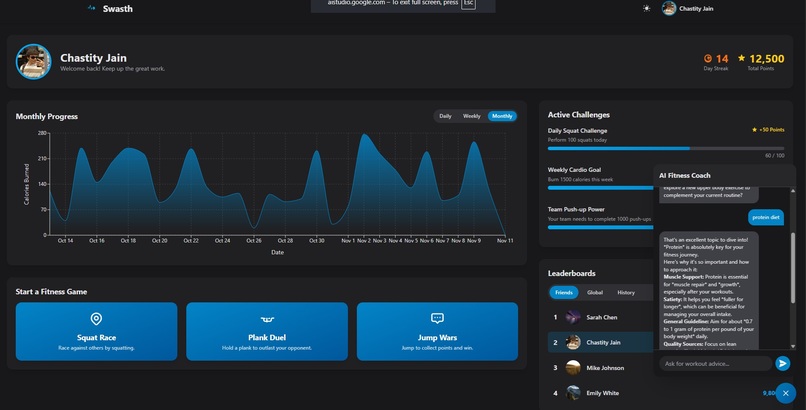
Task: Click chat scrollbar up arrow
Action: click(x=793, y=191)
